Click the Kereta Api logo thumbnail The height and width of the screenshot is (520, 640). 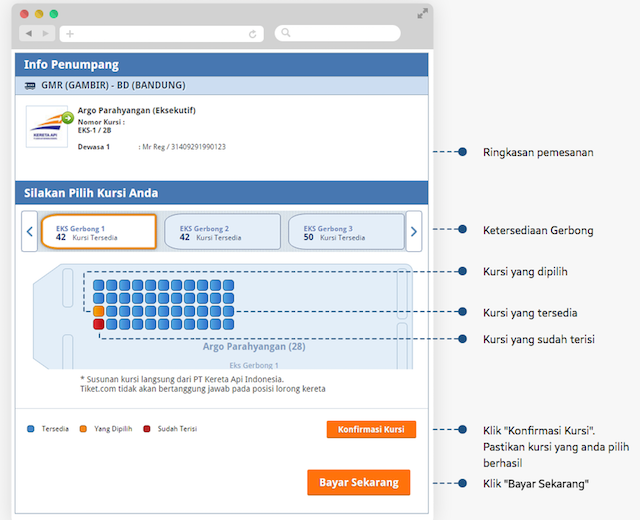click(x=47, y=127)
